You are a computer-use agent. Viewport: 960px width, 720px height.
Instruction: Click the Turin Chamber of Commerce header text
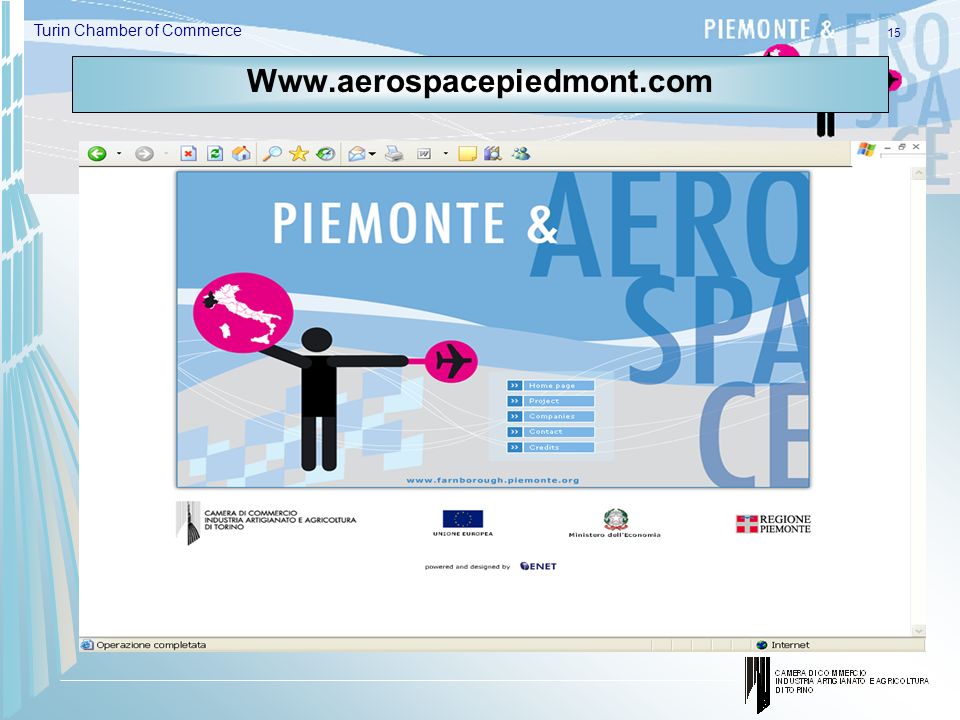pyautogui.click(x=138, y=31)
